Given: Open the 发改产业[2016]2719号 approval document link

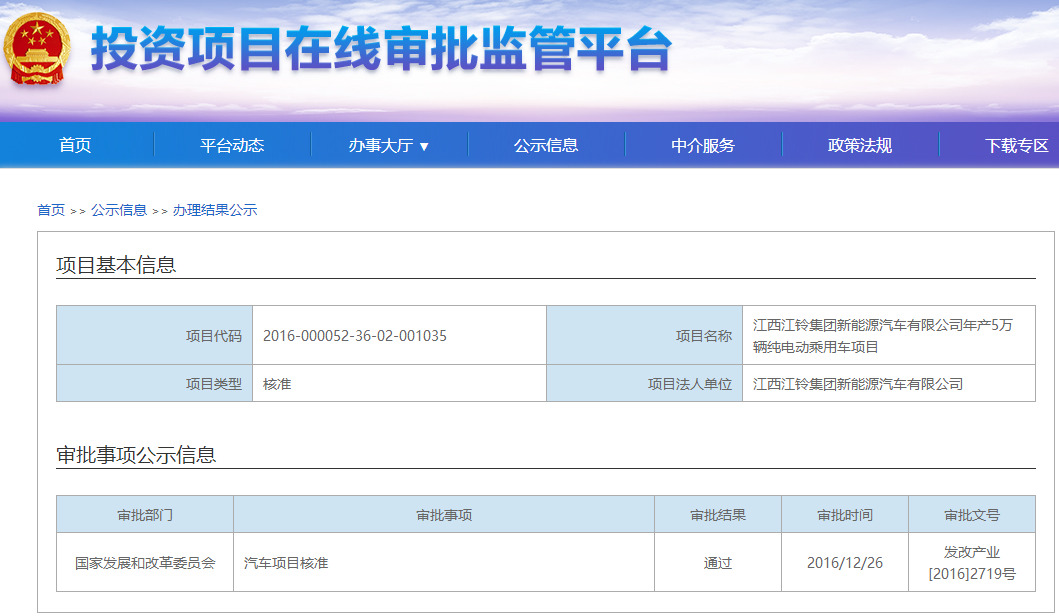Looking at the screenshot, I should 975,562.
